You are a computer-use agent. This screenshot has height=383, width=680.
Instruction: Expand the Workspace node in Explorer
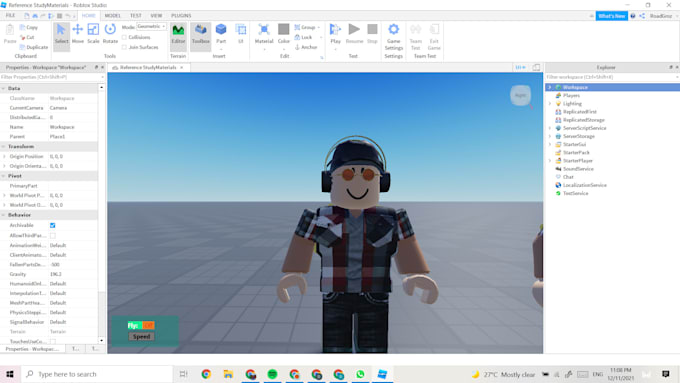pyautogui.click(x=550, y=87)
